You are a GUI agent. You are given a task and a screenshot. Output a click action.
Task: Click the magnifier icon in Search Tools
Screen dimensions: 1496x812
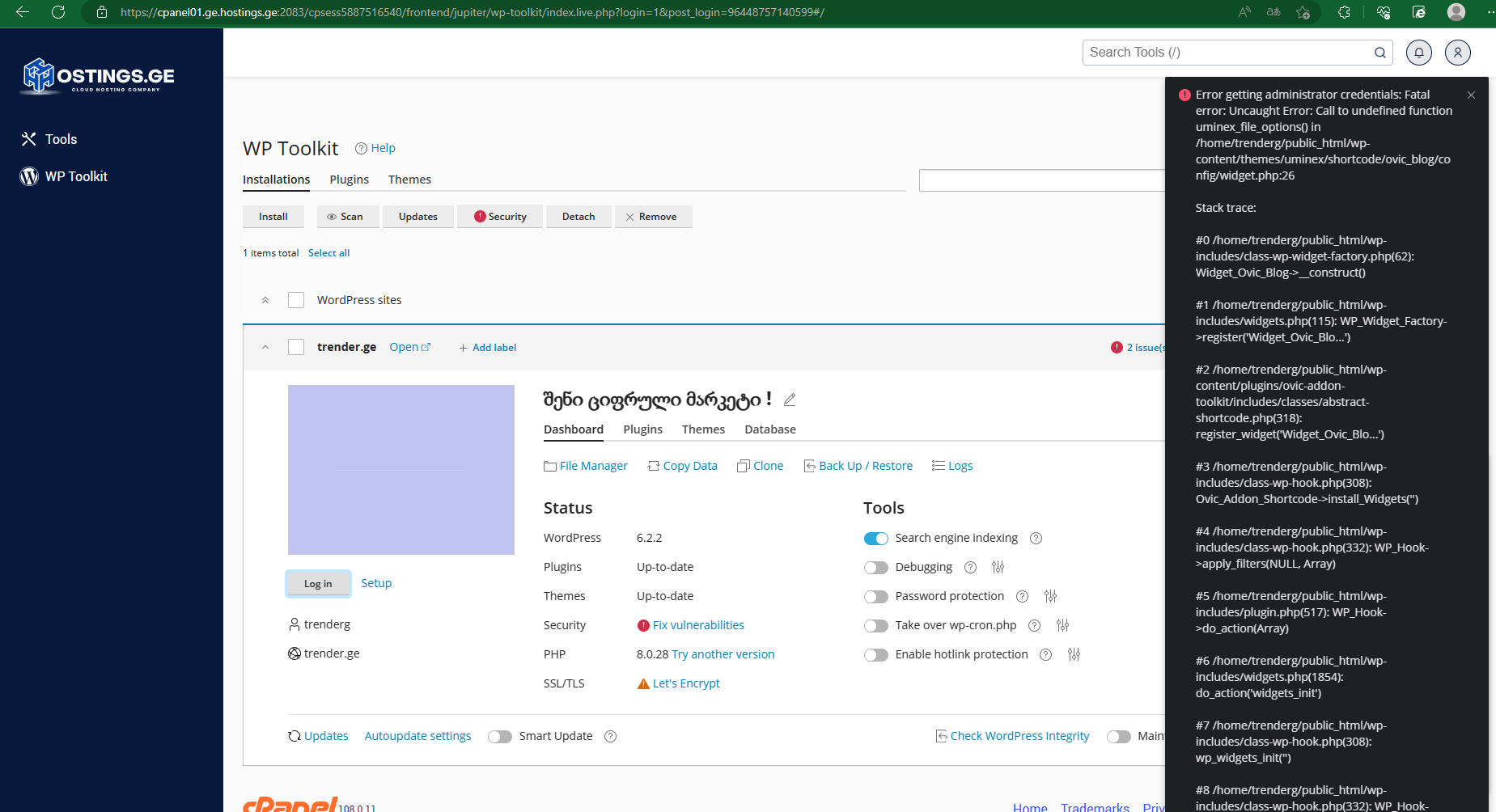pyautogui.click(x=1380, y=53)
